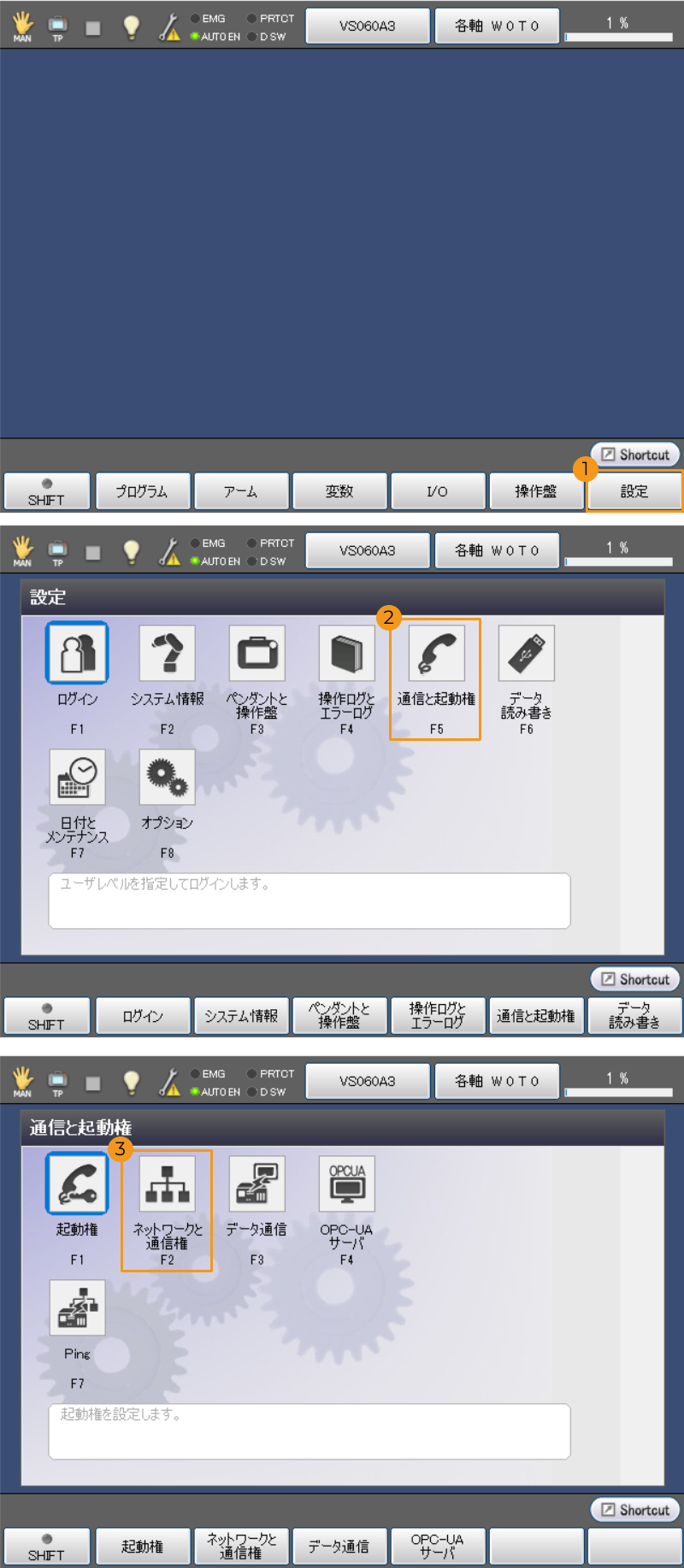Click AUTO EN indicator in 設定 screen status bar

click(215, 561)
